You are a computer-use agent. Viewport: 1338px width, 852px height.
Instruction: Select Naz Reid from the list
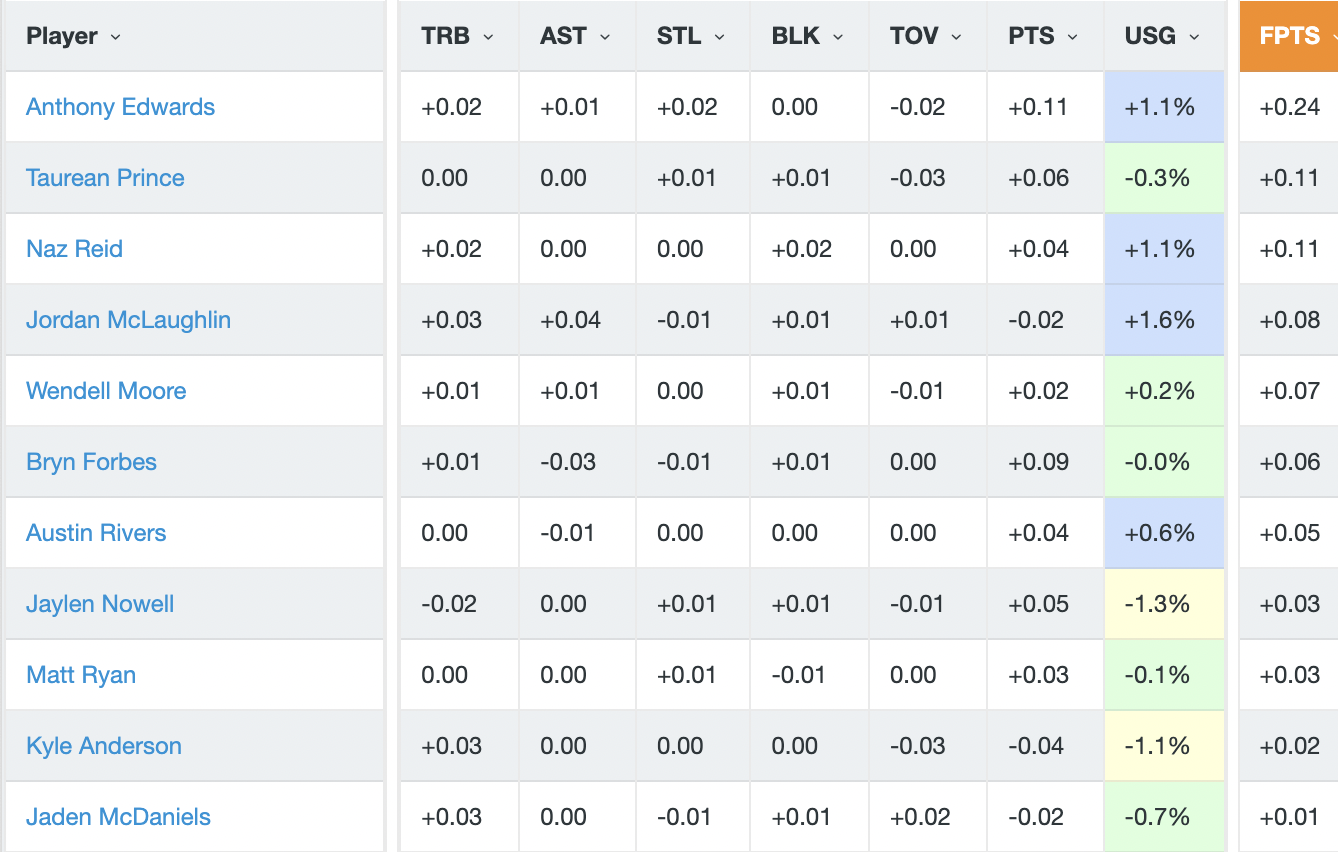(x=74, y=249)
